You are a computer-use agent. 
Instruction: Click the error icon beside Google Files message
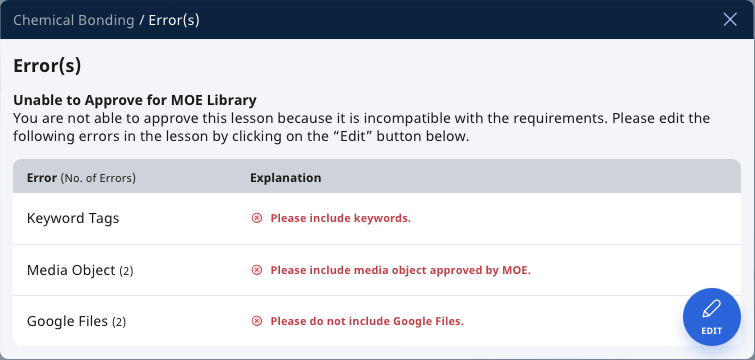(257, 321)
